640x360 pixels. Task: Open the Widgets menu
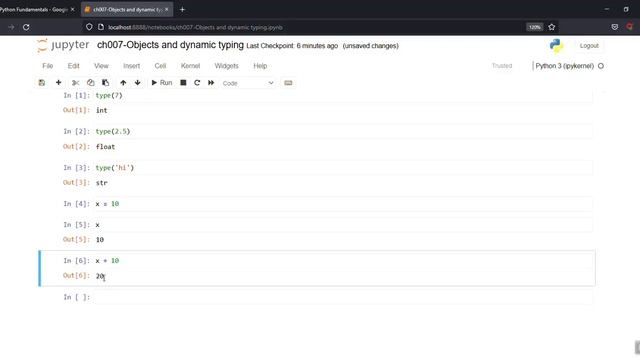point(226,66)
